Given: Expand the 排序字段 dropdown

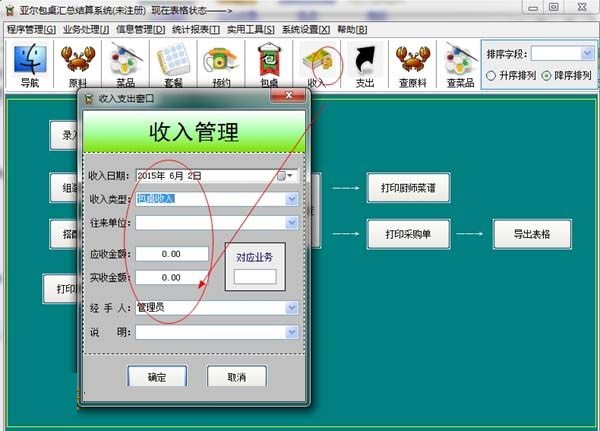Looking at the screenshot, I should [x=587, y=54].
